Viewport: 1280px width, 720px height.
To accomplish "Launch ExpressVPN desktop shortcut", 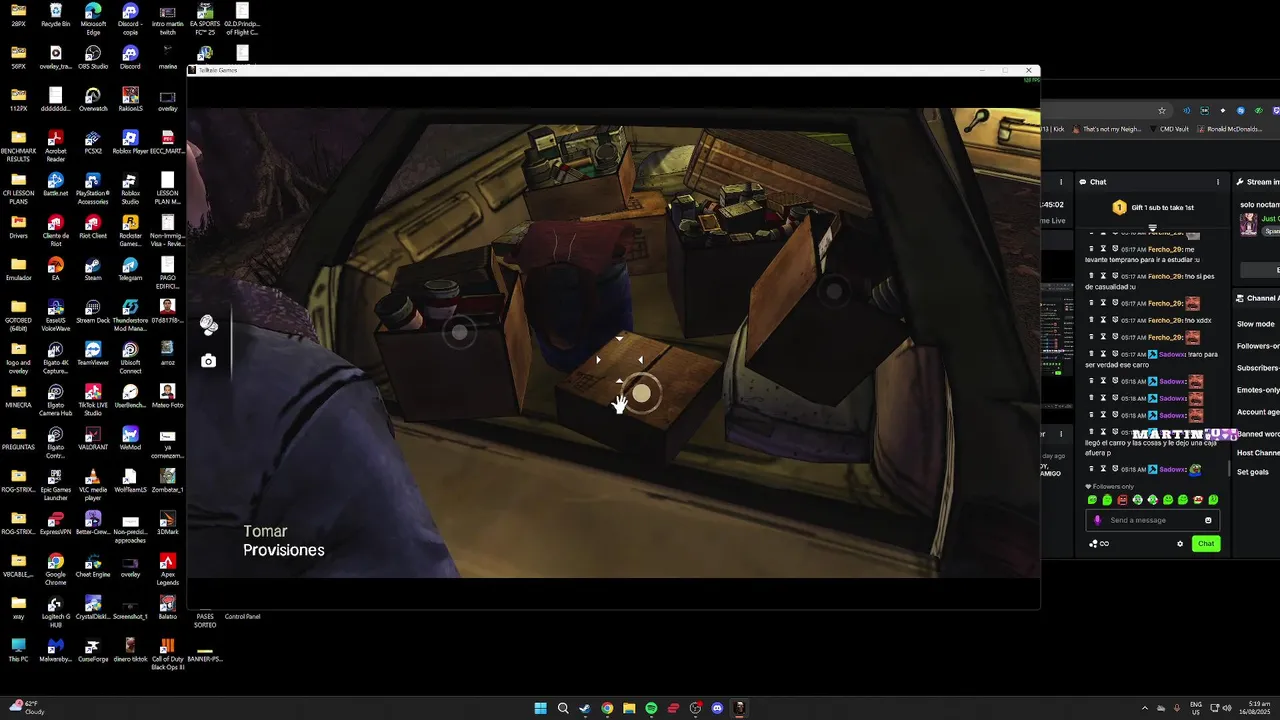I will (55, 522).
